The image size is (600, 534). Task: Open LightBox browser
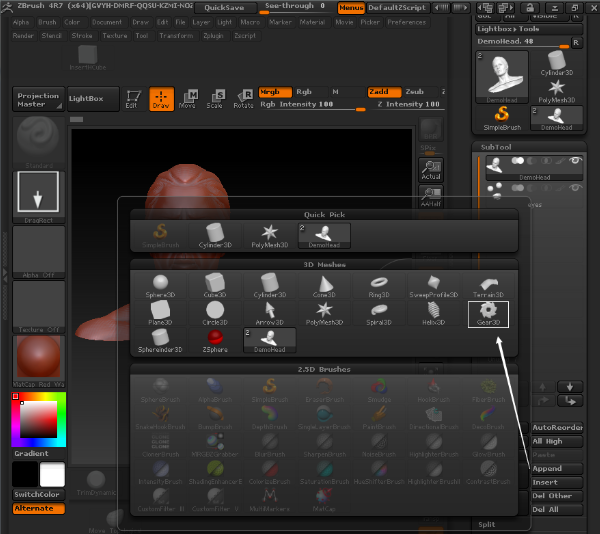[x=93, y=99]
